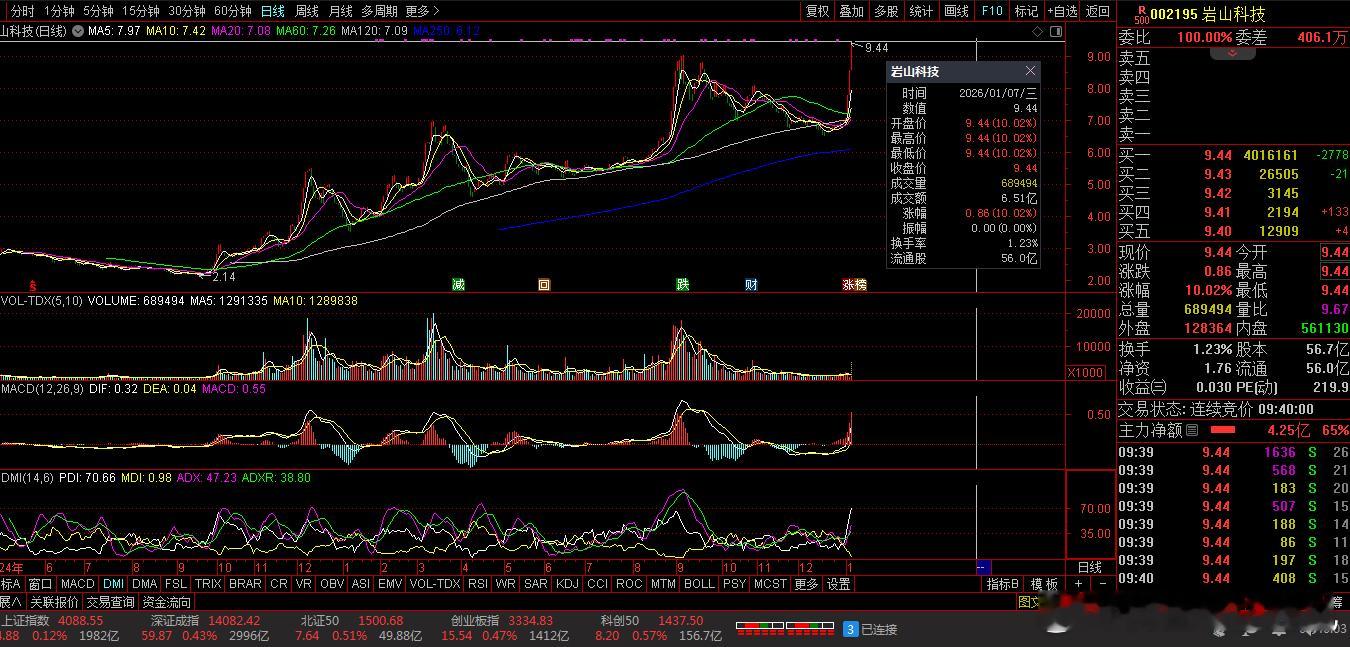
Task: Open F10 company info
Action: [992, 11]
